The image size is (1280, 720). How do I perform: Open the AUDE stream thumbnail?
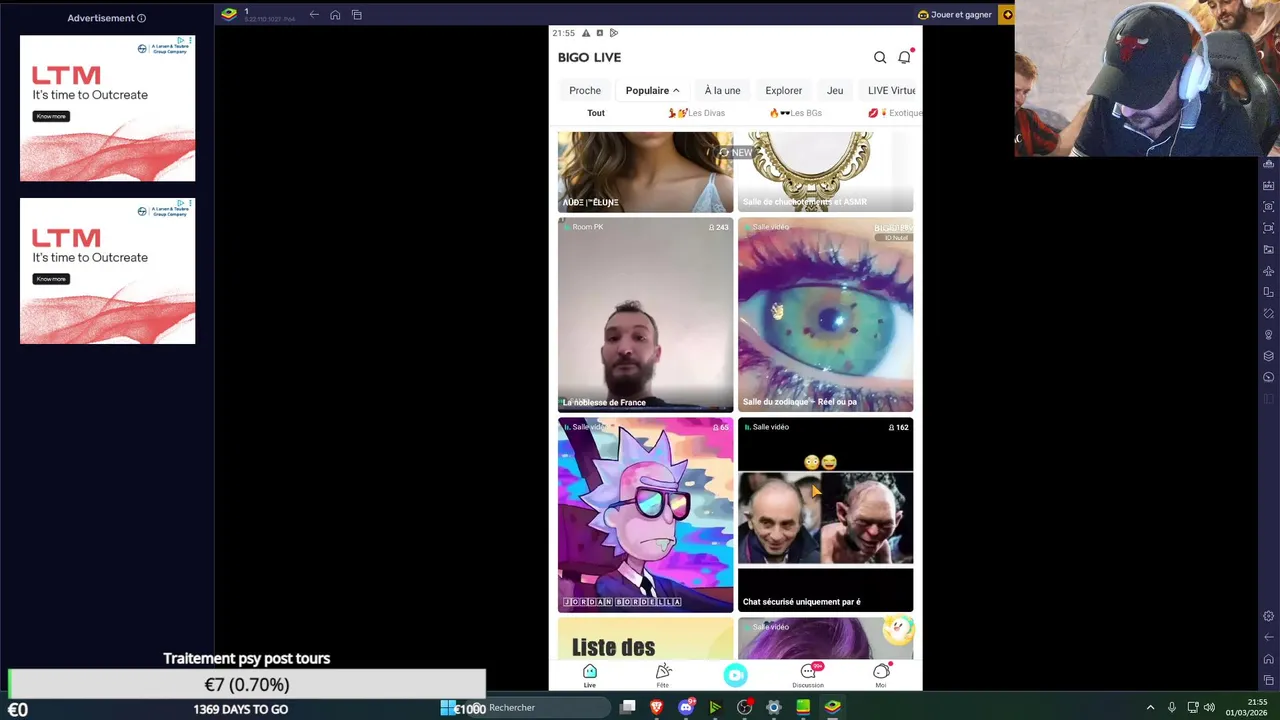(645, 172)
